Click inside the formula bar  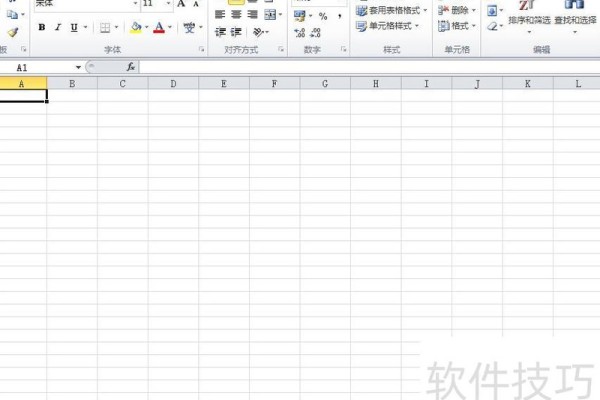pos(370,67)
